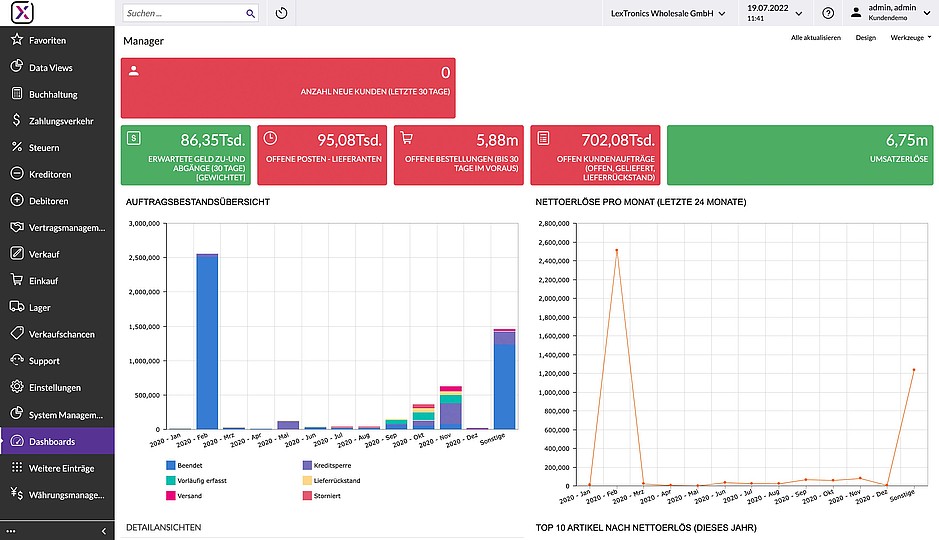Expand the LexTronics Wholesale GmbH company dropdown
Image resolution: width=939 pixels, height=540 pixels.
(668, 13)
